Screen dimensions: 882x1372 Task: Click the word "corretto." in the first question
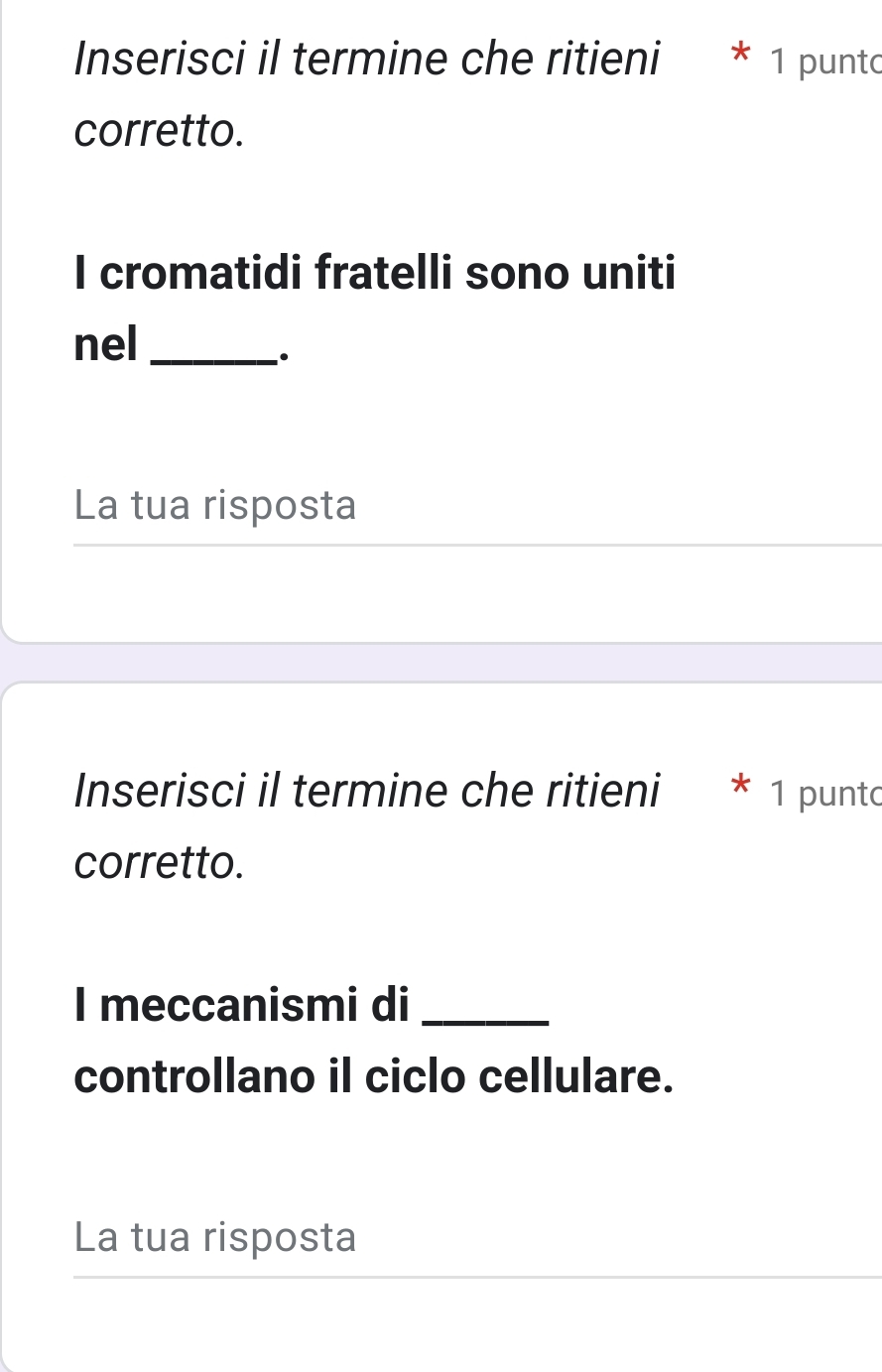[x=159, y=130]
